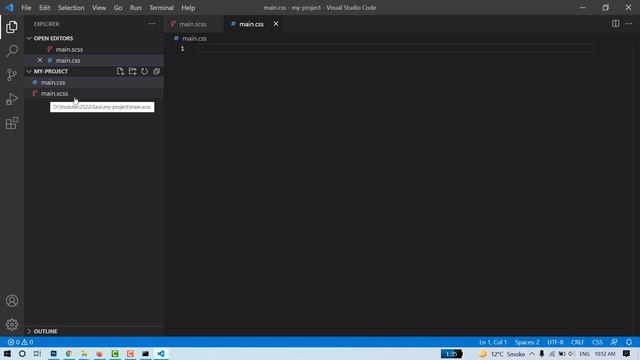Open the File menu

[x=26, y=8]
